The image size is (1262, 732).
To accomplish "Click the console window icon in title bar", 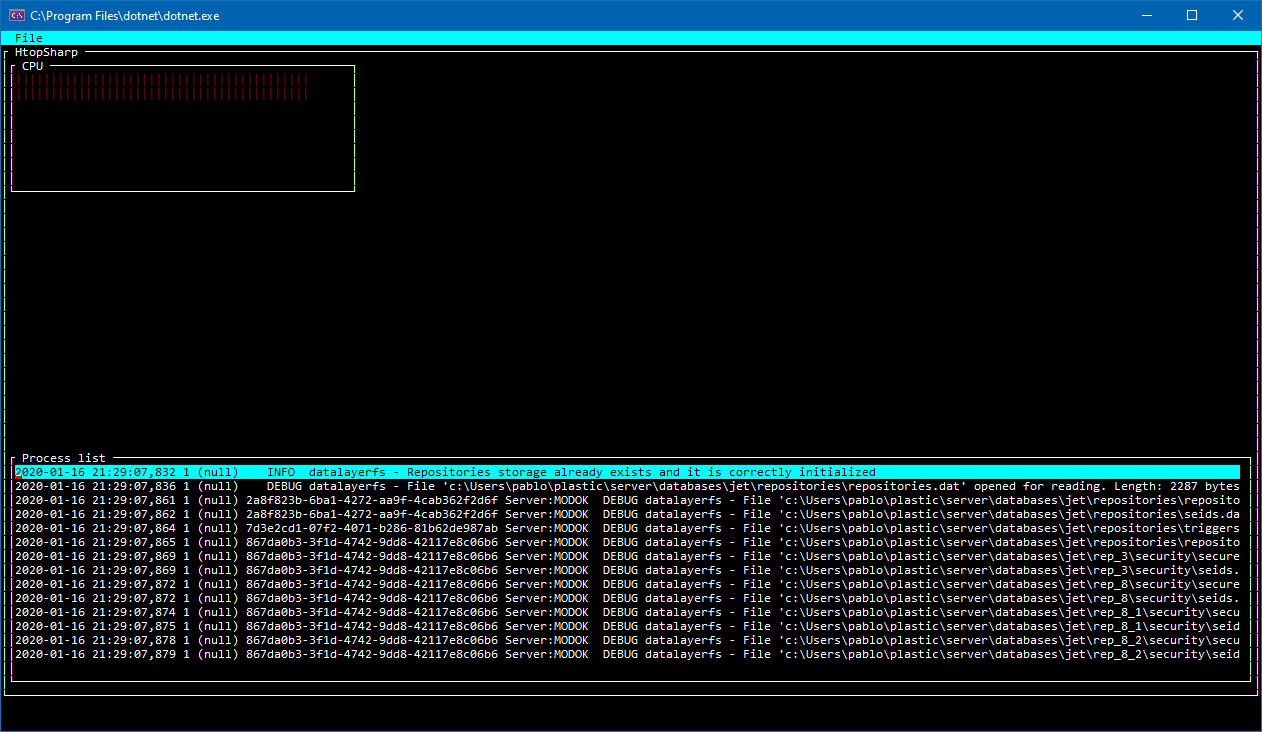I will pyautogui.click(x=16, y=15).
